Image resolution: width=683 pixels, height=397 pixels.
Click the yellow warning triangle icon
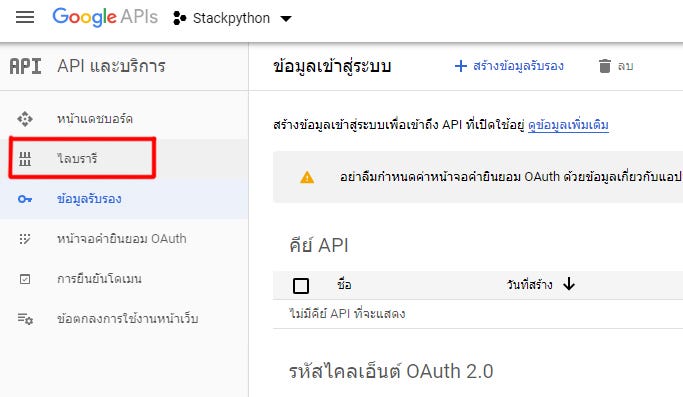click(x=307, y=177)
